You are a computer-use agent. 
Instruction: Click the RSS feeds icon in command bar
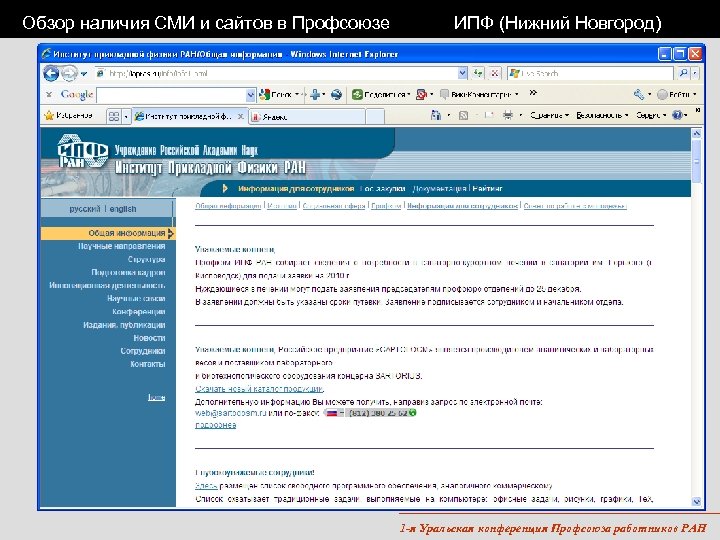coord(463,115)
